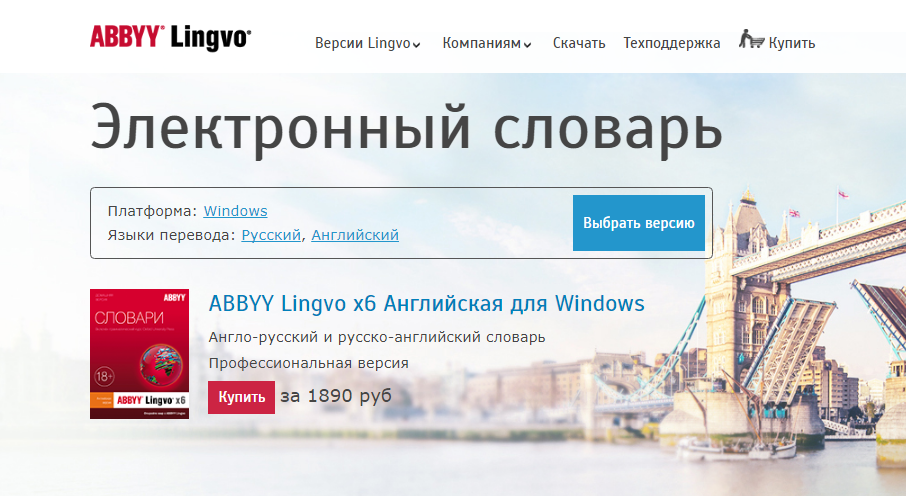Image resolution: width=906 pixels, height=496 pixels.
Task: Click the Англо-русский и русско-английский словарь text
Action: tap(377, 337)
